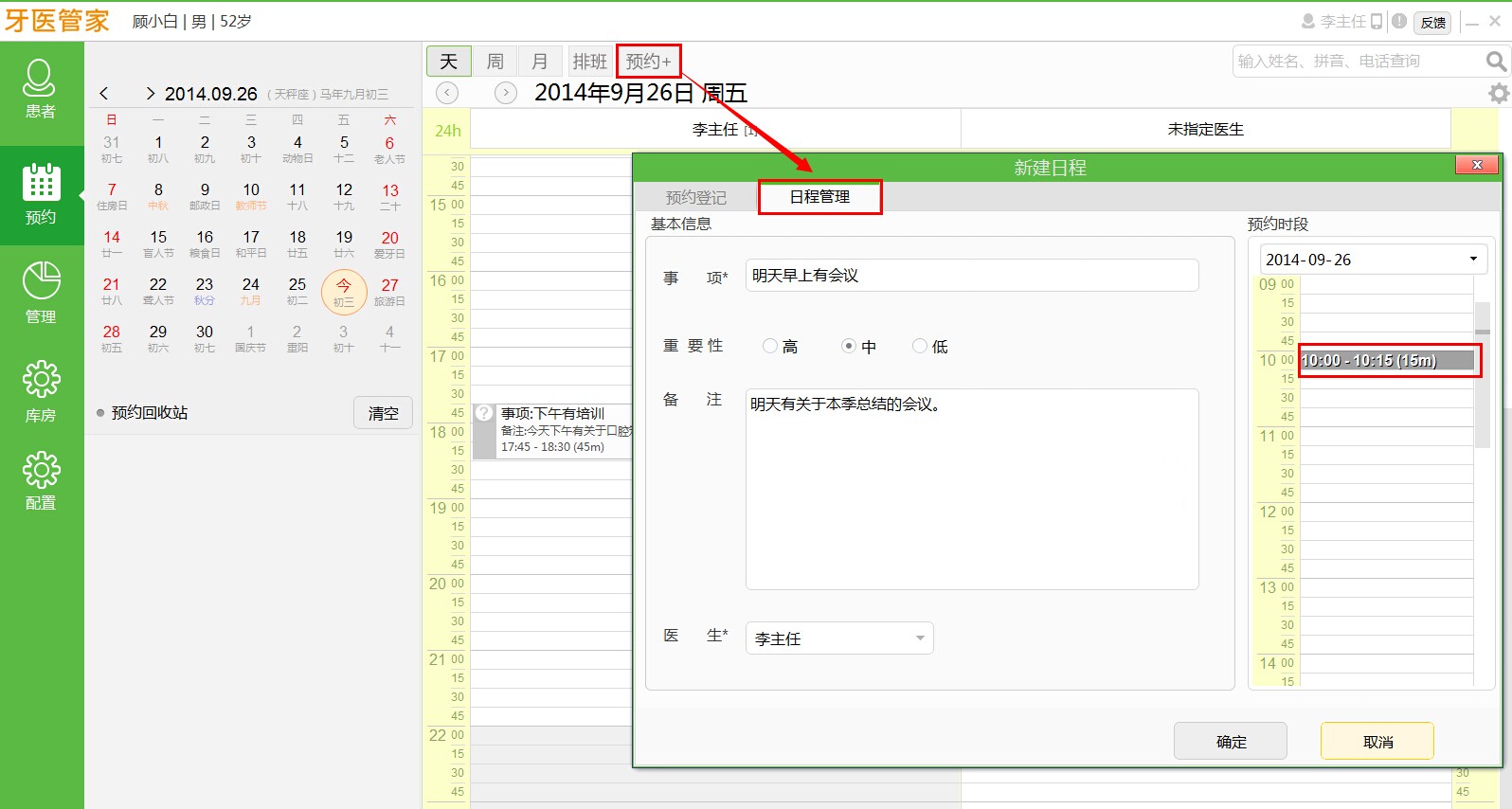Image resolution: width=1512 pixels, height=809 pixels.
Task: Go to previous day with the left arrow circle
Action: [447, 93]
